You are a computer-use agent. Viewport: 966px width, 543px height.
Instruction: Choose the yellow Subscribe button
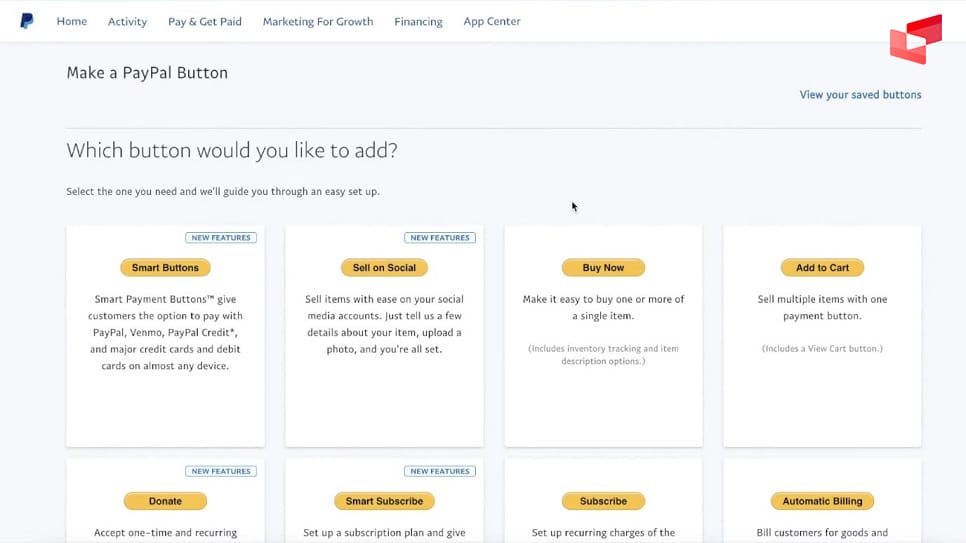point(603,501)
